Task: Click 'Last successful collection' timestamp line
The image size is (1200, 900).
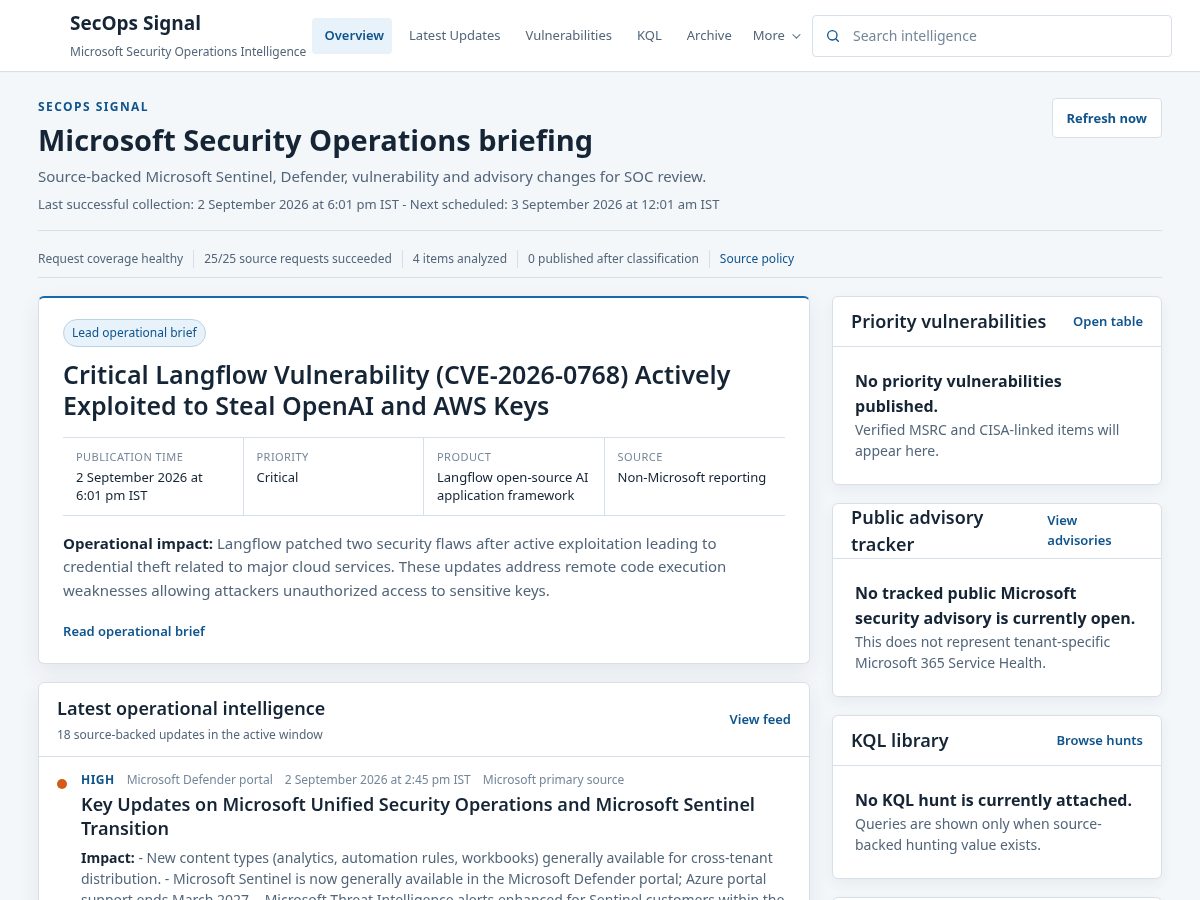Action: (x=378, y=204)
